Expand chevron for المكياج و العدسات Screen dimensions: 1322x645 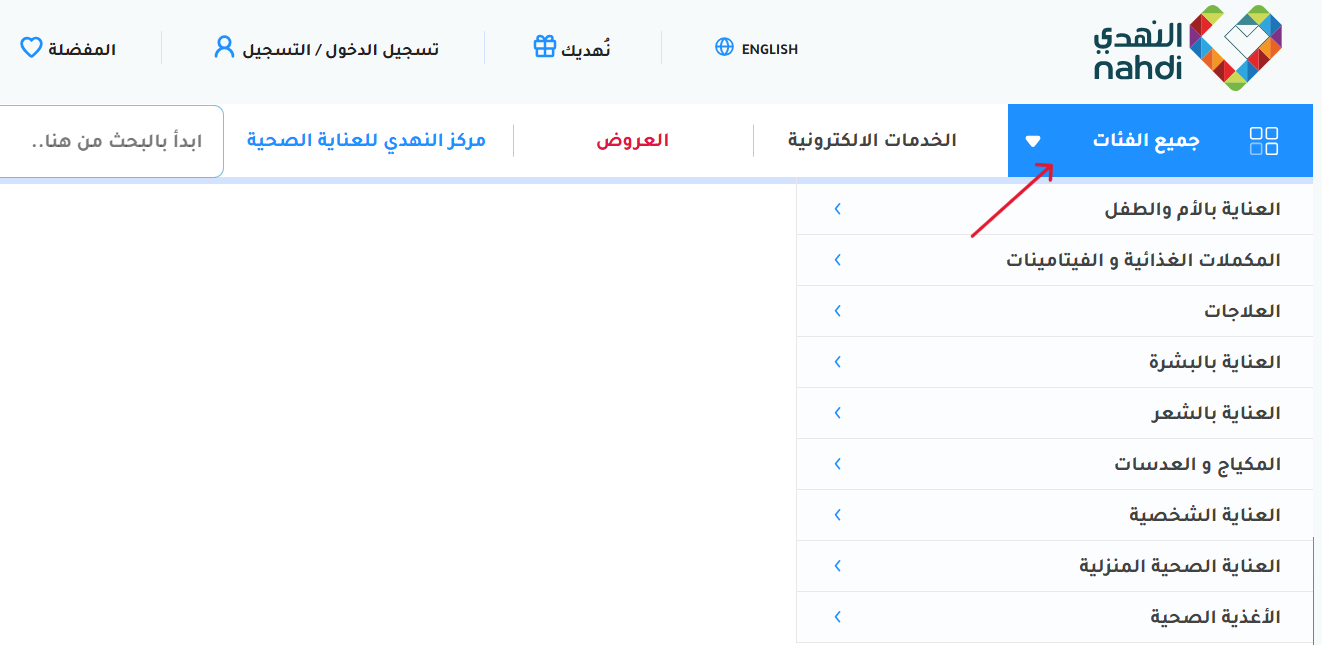(x=838, y=464)
